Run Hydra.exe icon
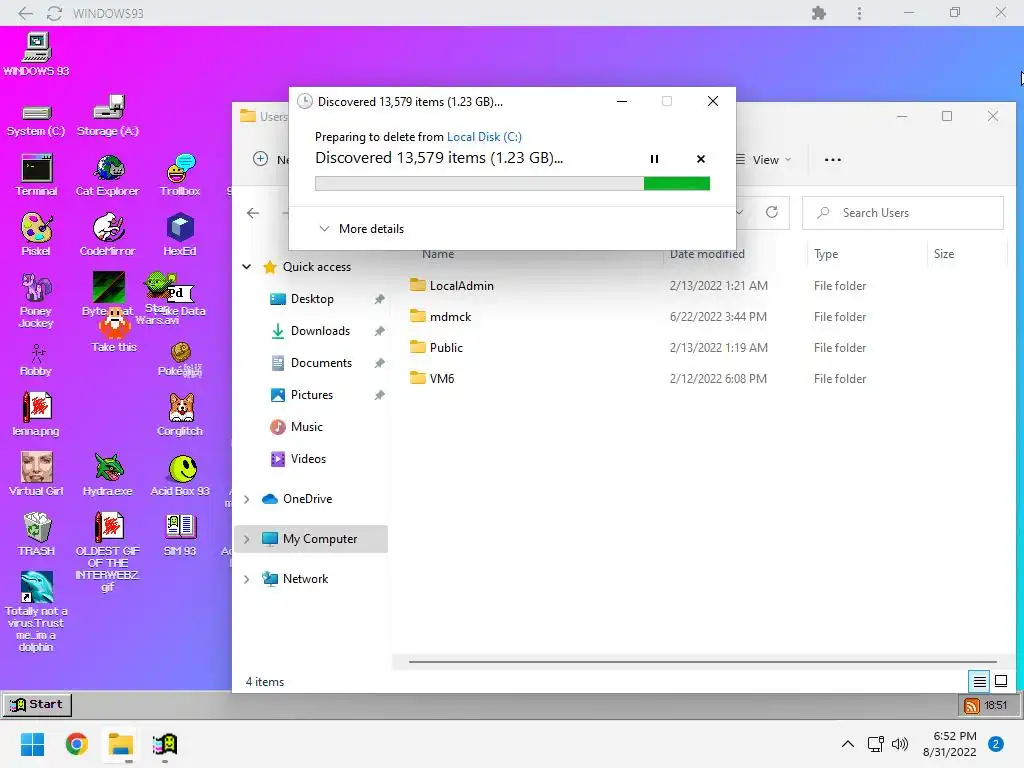 pos(108,474)
